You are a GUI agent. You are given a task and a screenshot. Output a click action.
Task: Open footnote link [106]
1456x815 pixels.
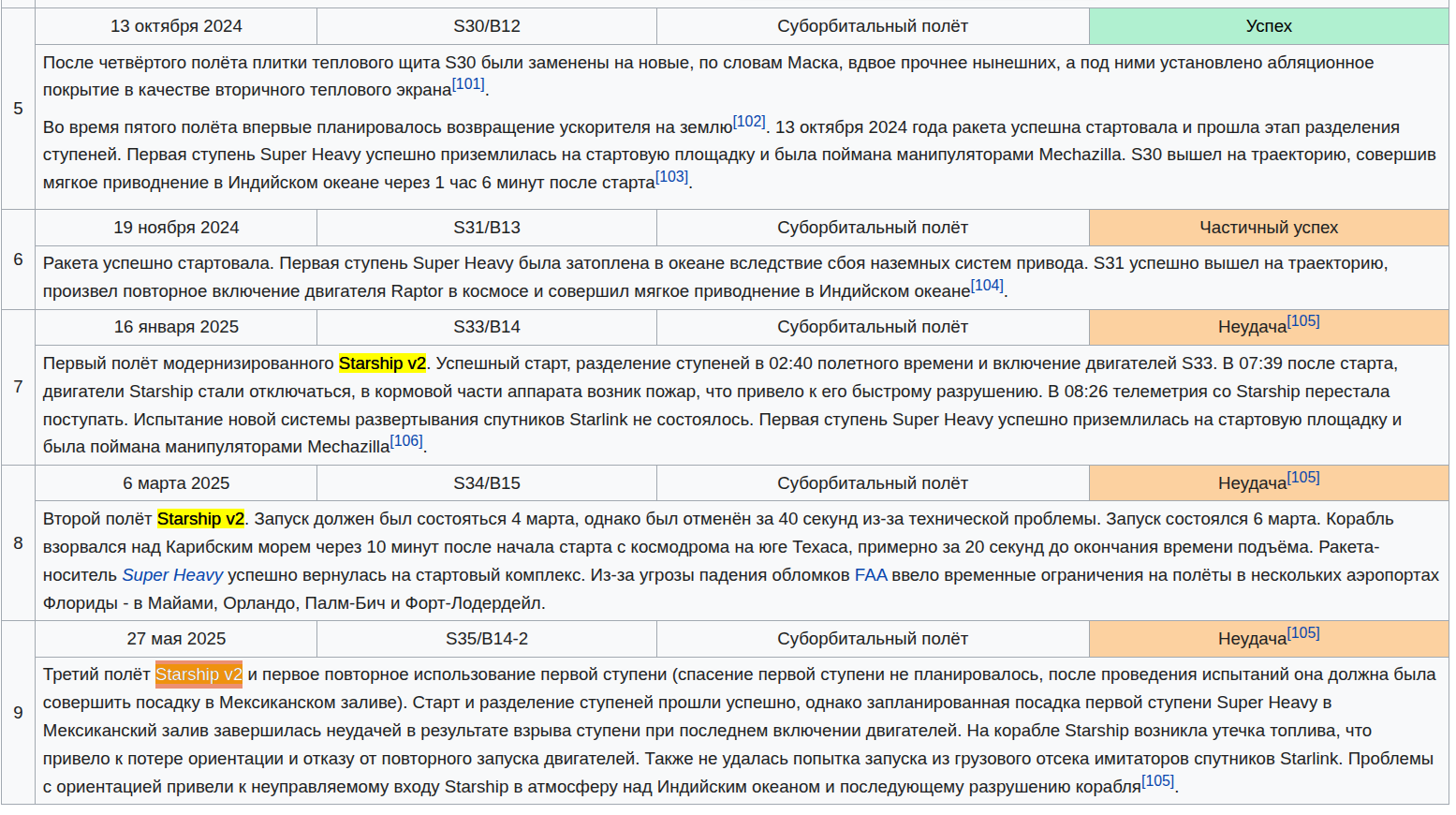pos(406,441)
